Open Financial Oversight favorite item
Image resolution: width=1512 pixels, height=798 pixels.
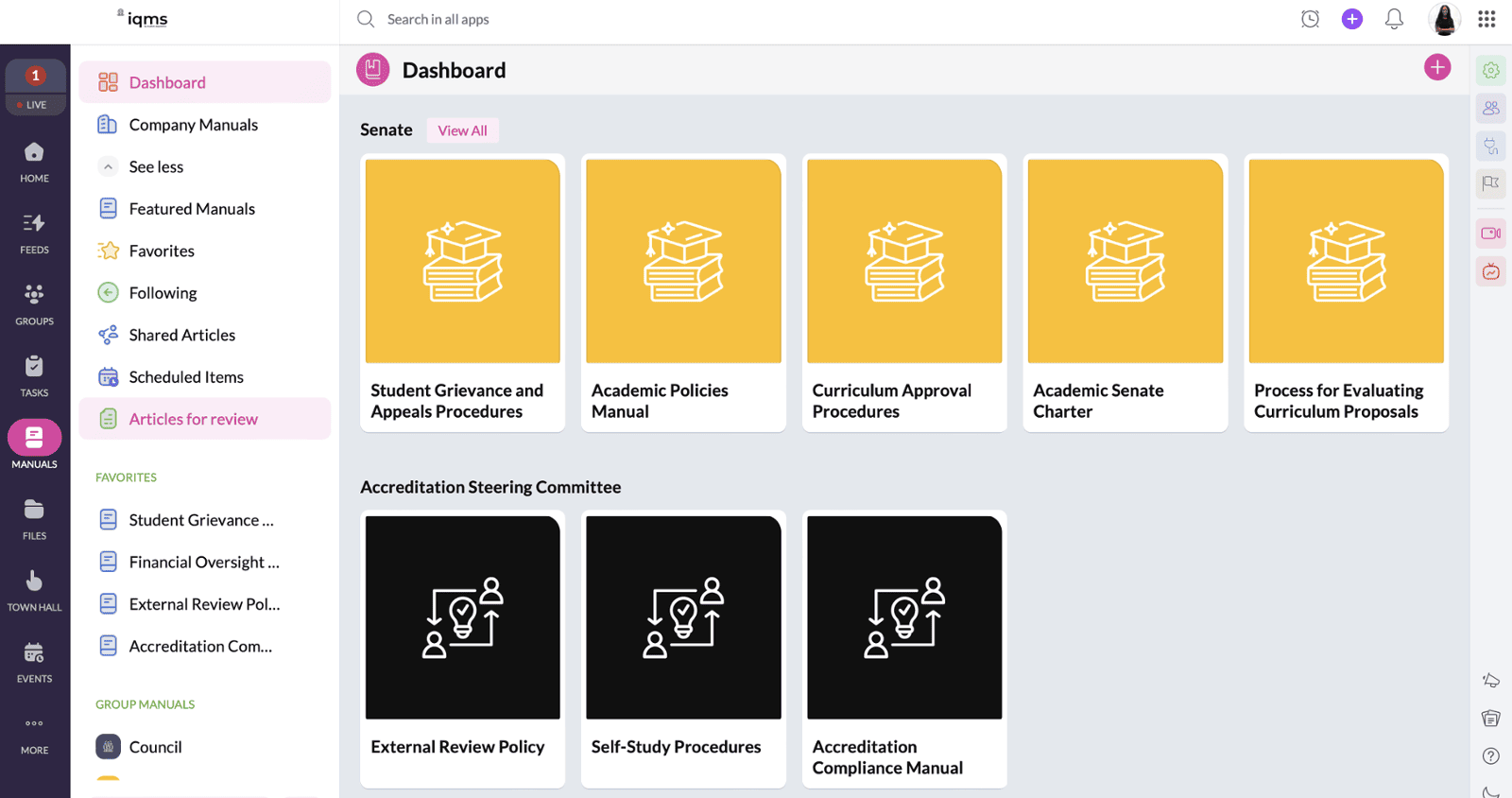[x=203, y=563]
